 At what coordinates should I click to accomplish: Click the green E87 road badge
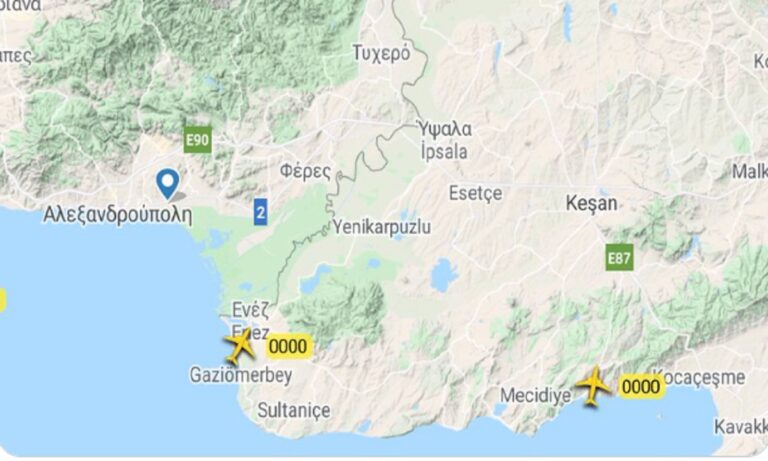pyautogui.click(x=619, y=258)
